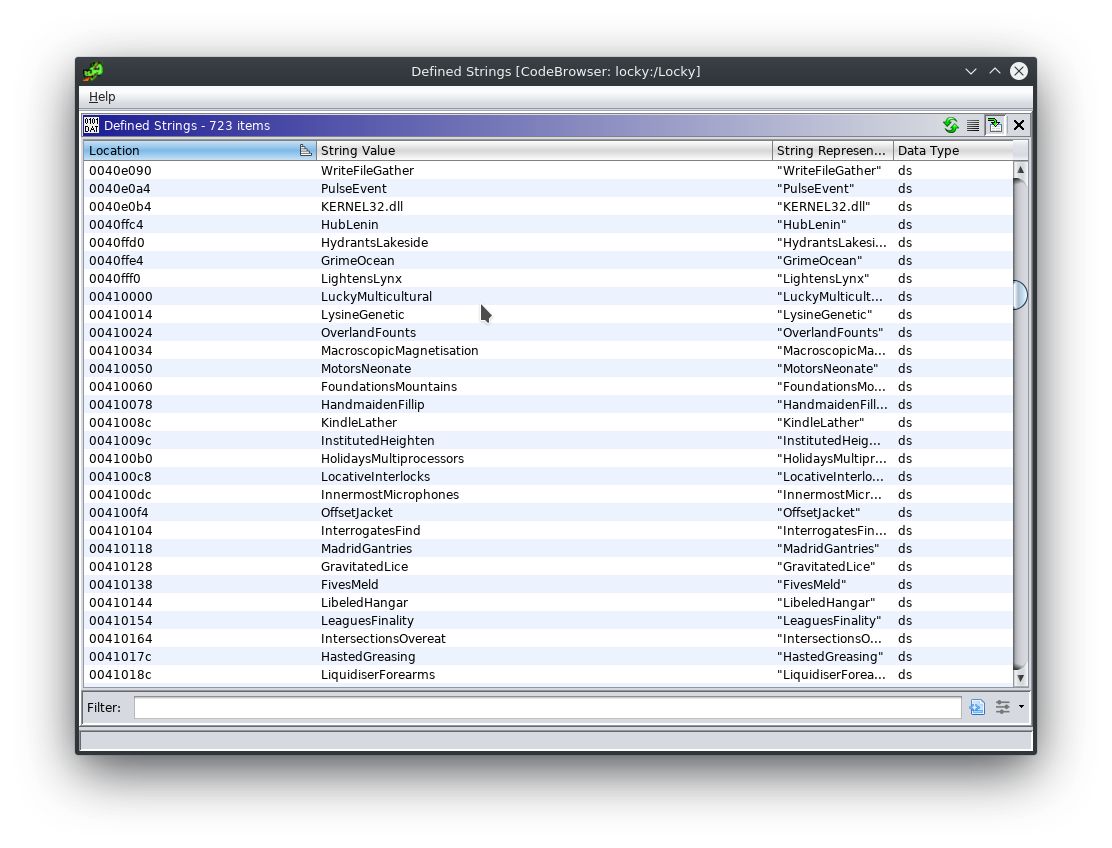
Task: Select string value "LibeledHangar"
Action: 365,603
